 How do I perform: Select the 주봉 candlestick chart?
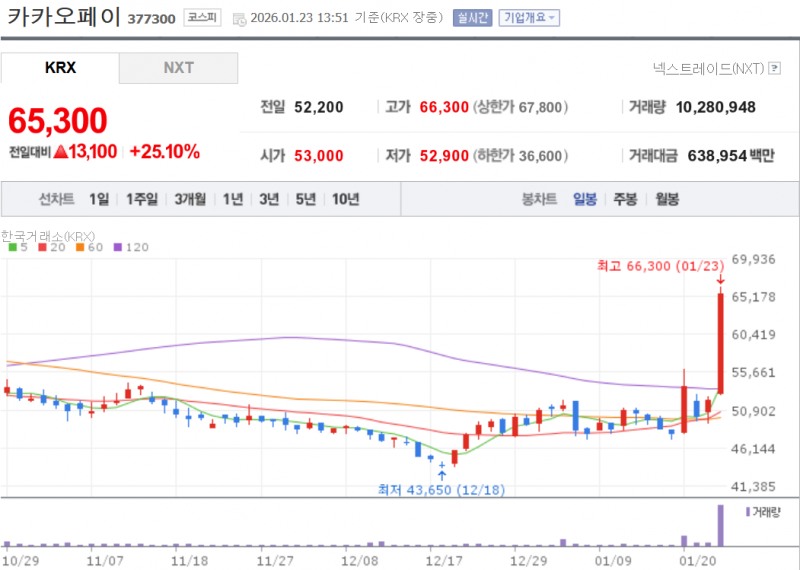(625, 199)
